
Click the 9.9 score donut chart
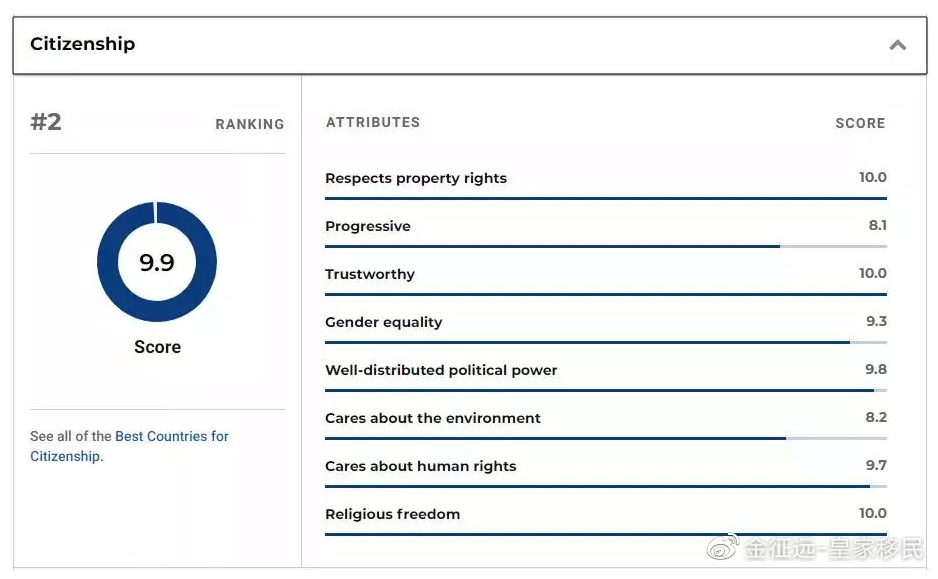click(157, 262)
